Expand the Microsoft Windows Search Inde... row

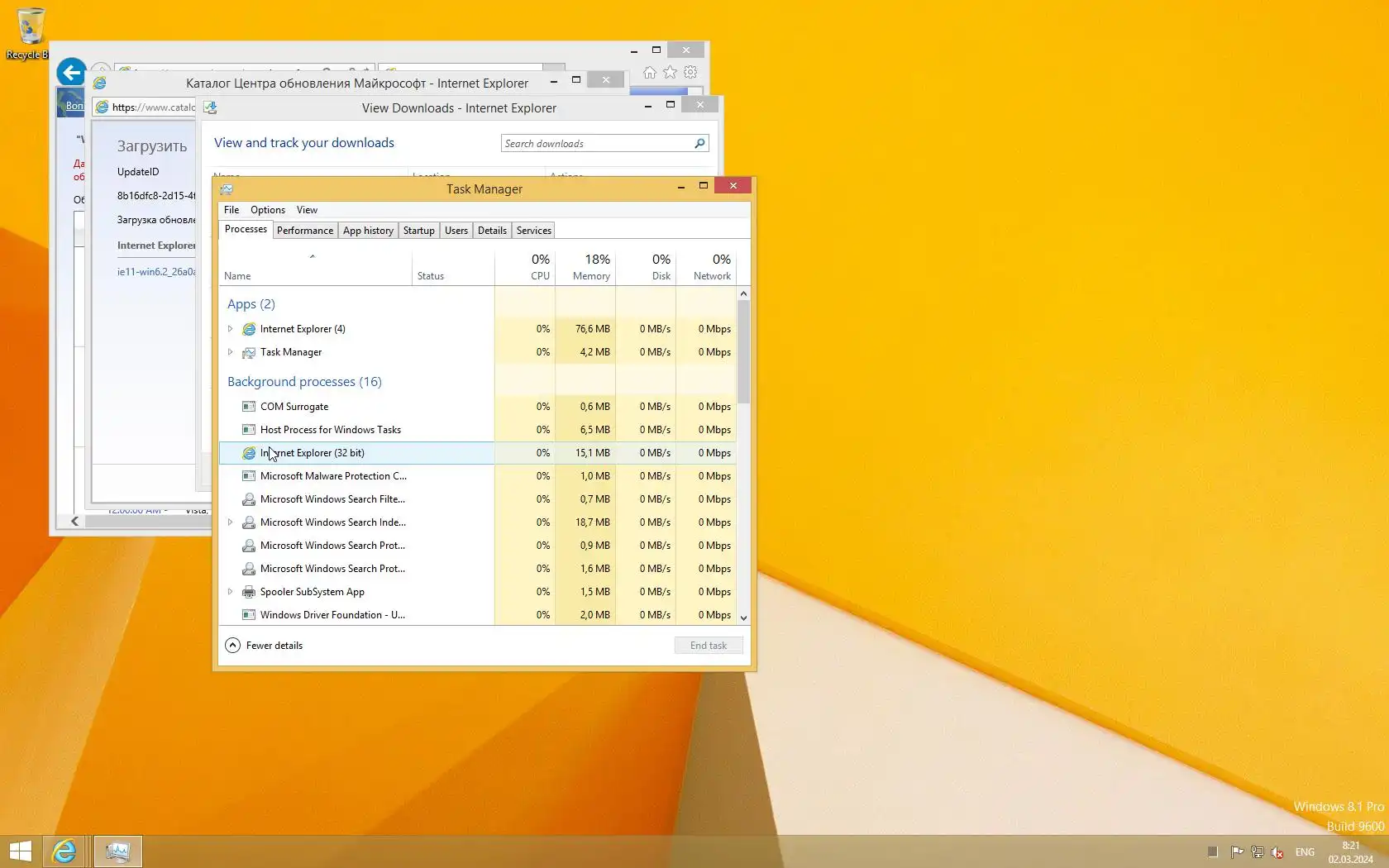tap(231, 522)
